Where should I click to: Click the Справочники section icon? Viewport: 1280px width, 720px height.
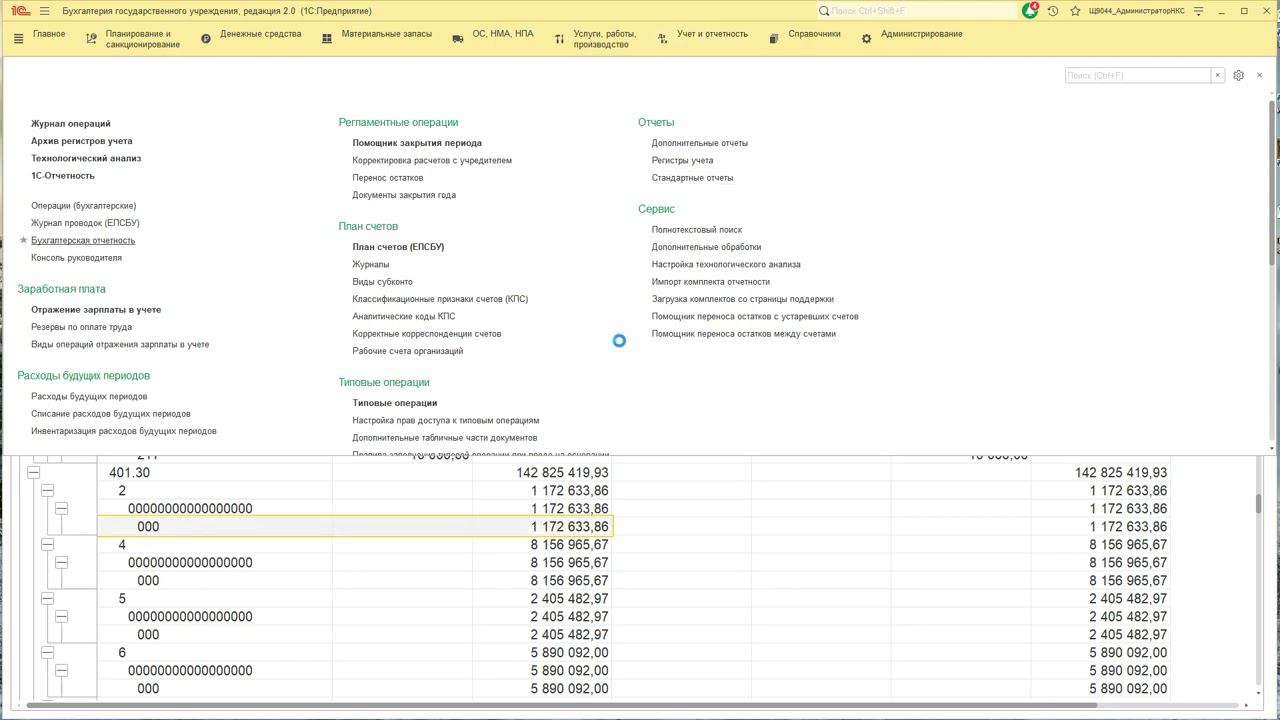(x=774, y=39)
